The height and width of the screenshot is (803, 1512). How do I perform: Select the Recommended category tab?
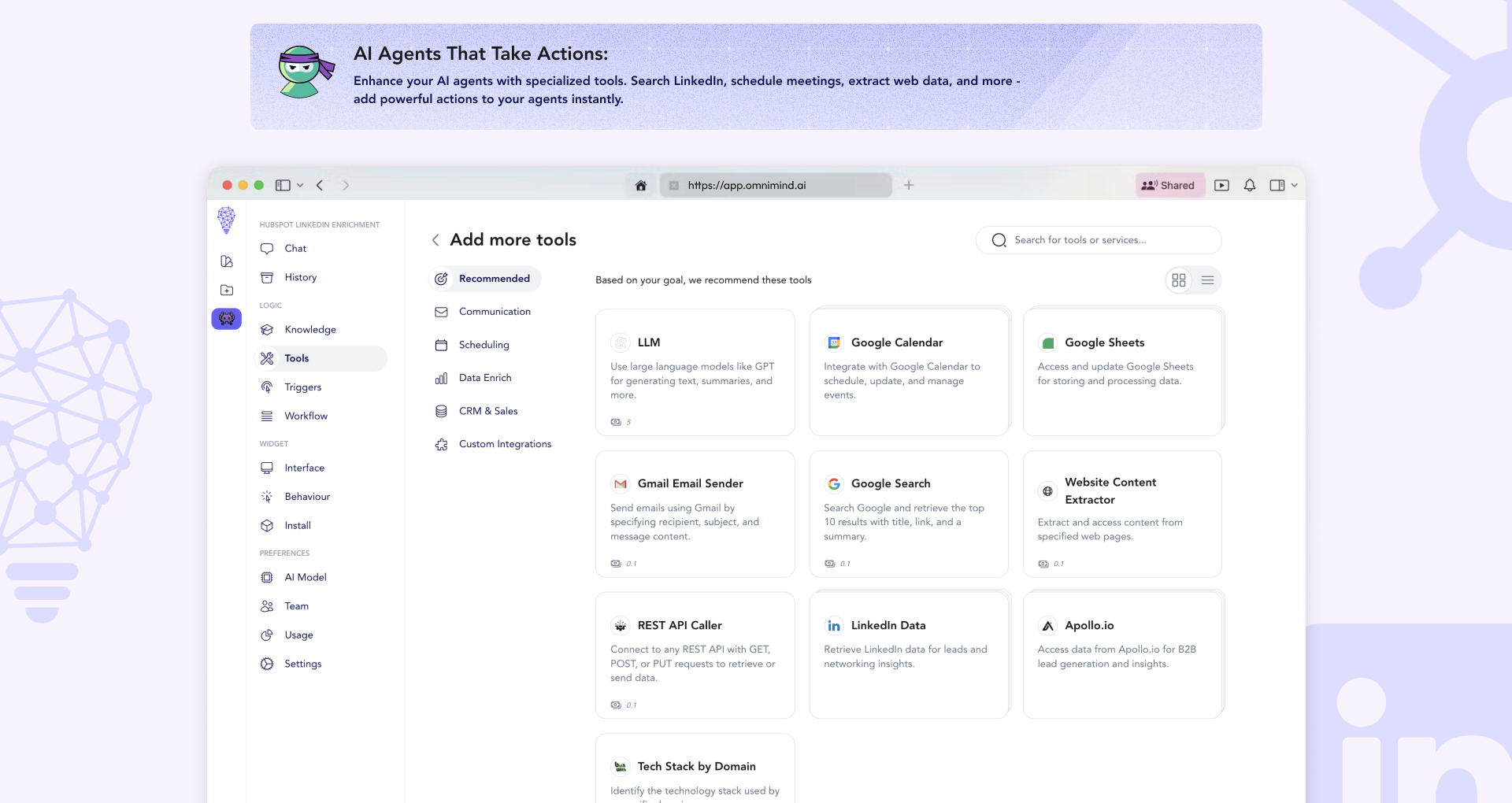[x=485, y=279]
